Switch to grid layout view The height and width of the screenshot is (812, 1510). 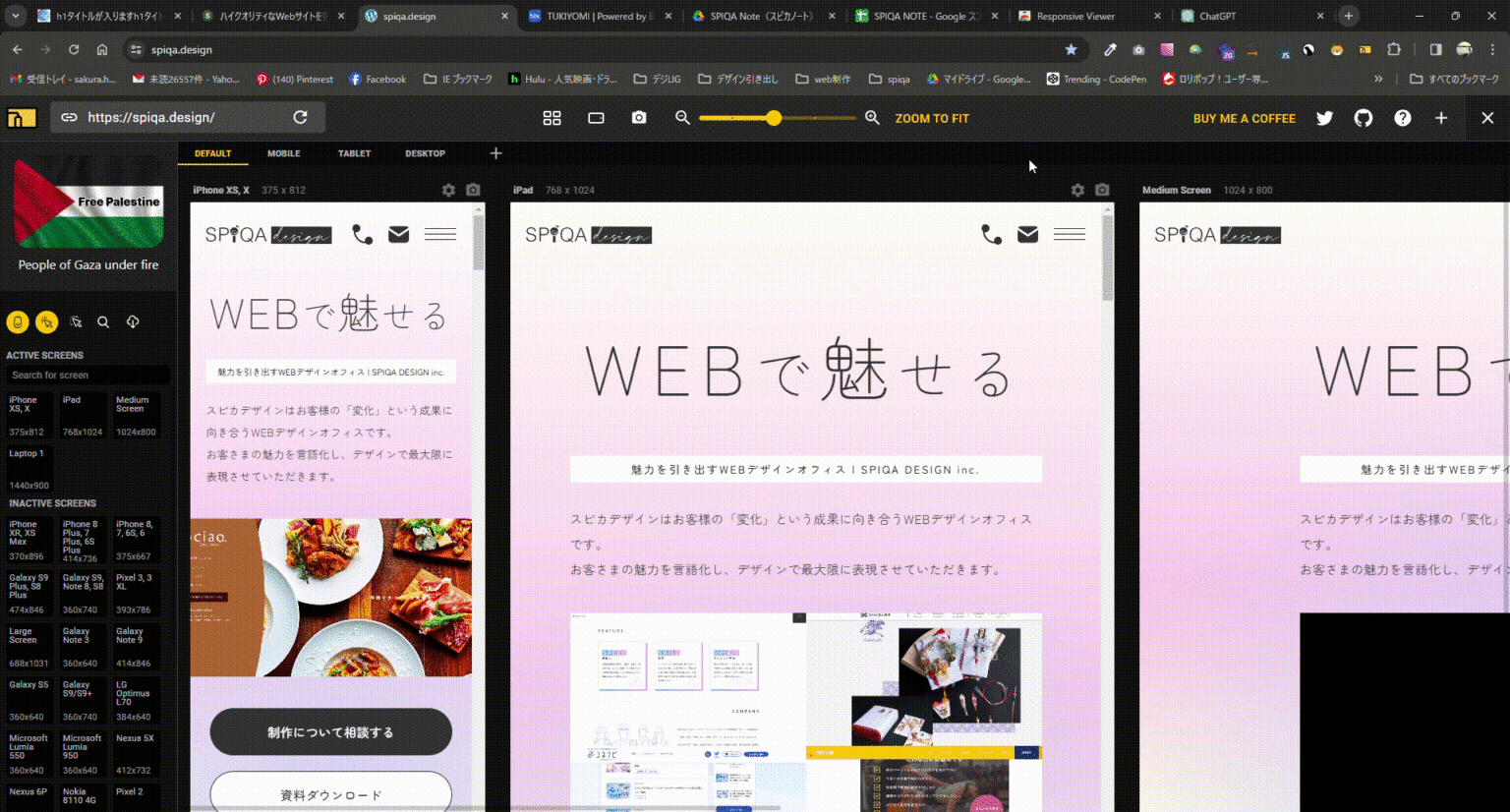tap(552, 118)
